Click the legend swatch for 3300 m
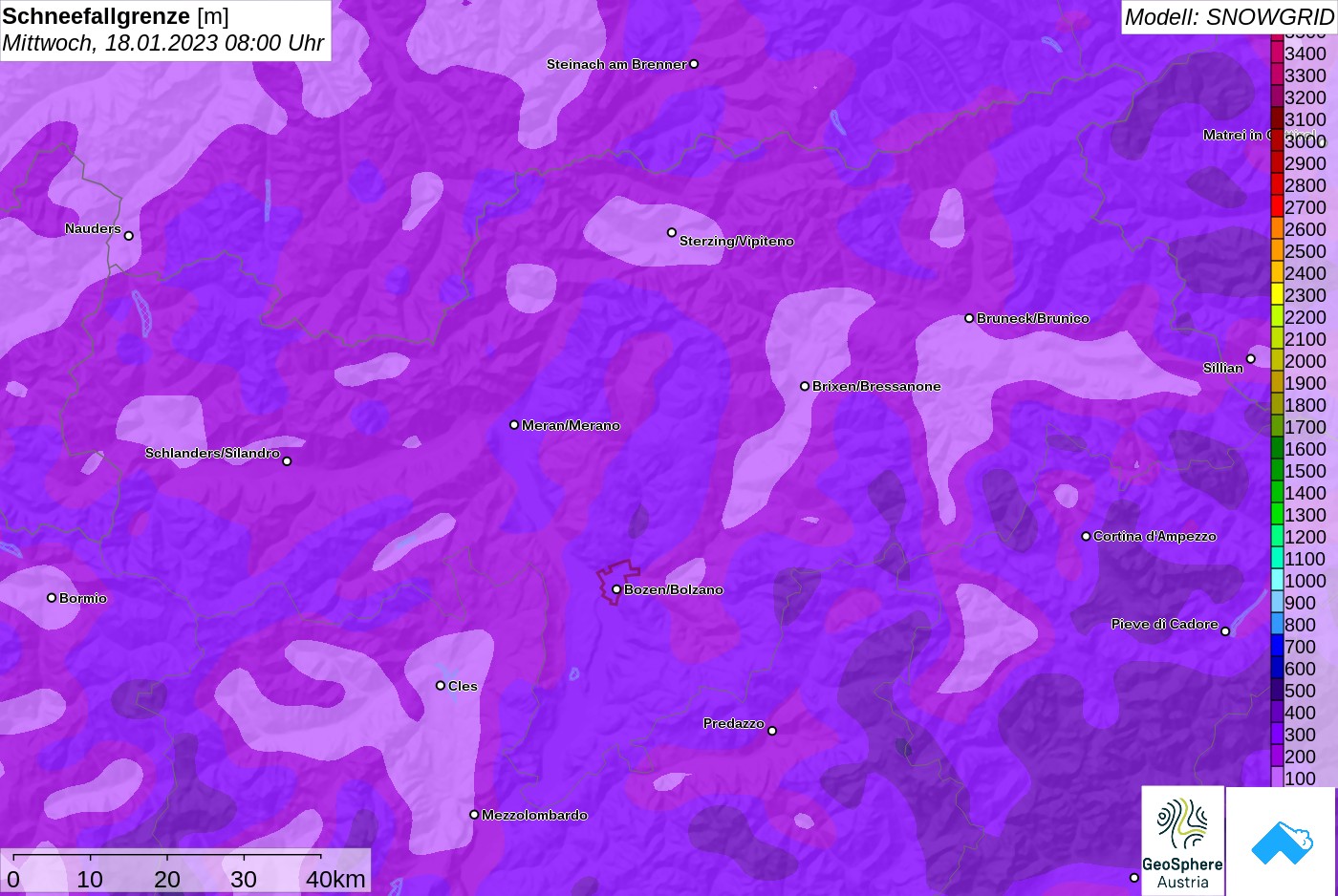This screenshot has width=1338, height=896. pyautogui.click(x=1277, y=75)
